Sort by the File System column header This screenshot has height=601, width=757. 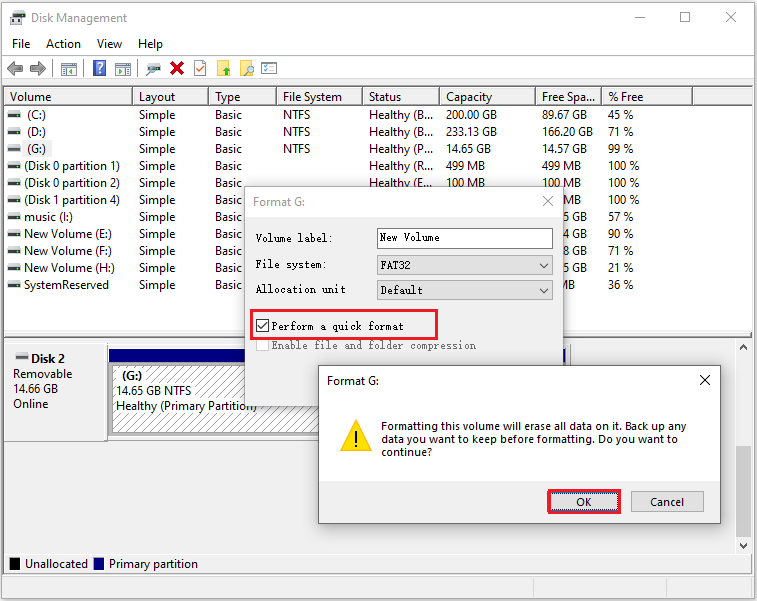[x=319, y=97]
